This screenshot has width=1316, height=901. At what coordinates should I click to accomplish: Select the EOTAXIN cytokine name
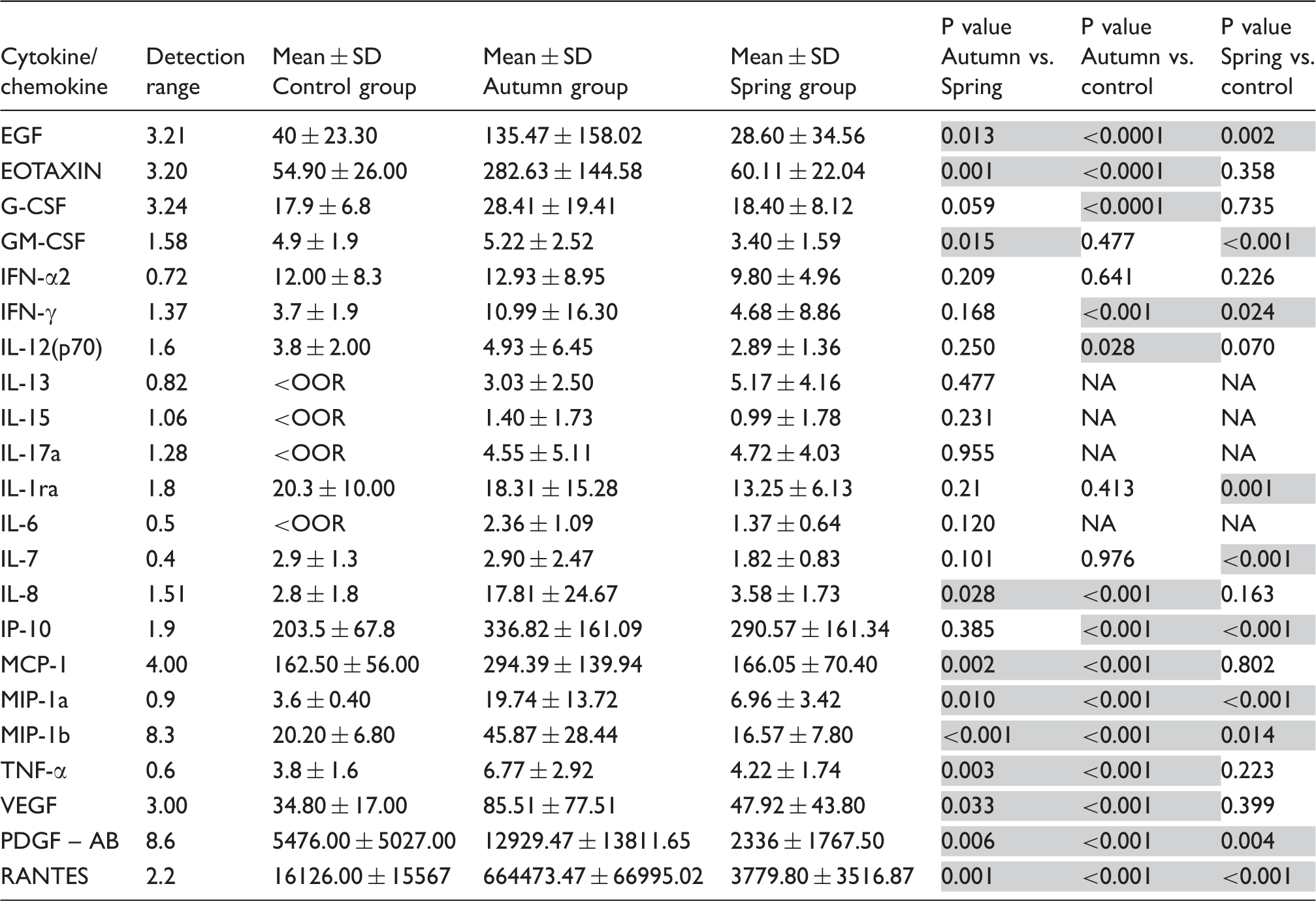point(51,171)
